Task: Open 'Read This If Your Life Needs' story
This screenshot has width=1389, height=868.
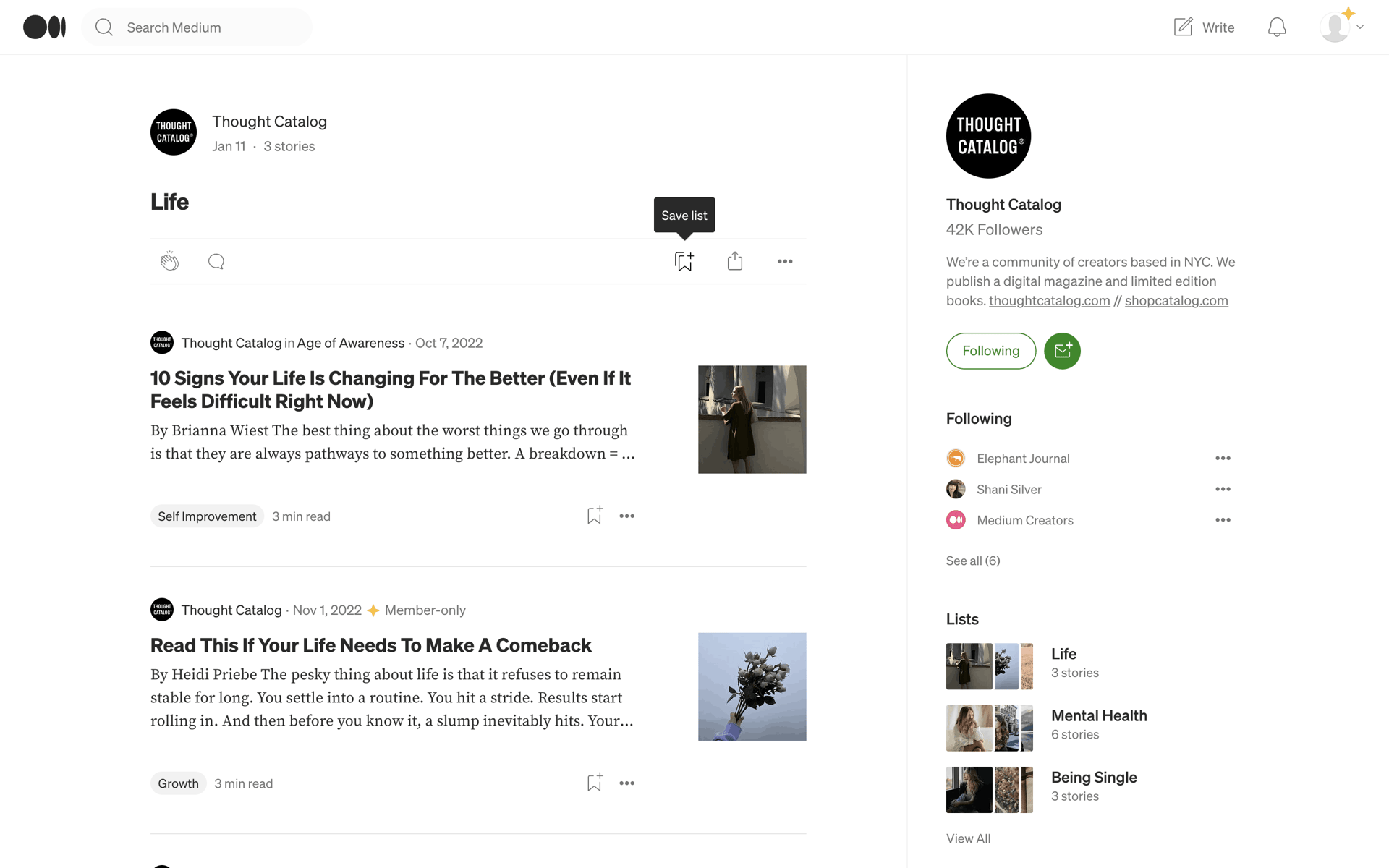Action: pyautogui.click(x=371, y=645)
